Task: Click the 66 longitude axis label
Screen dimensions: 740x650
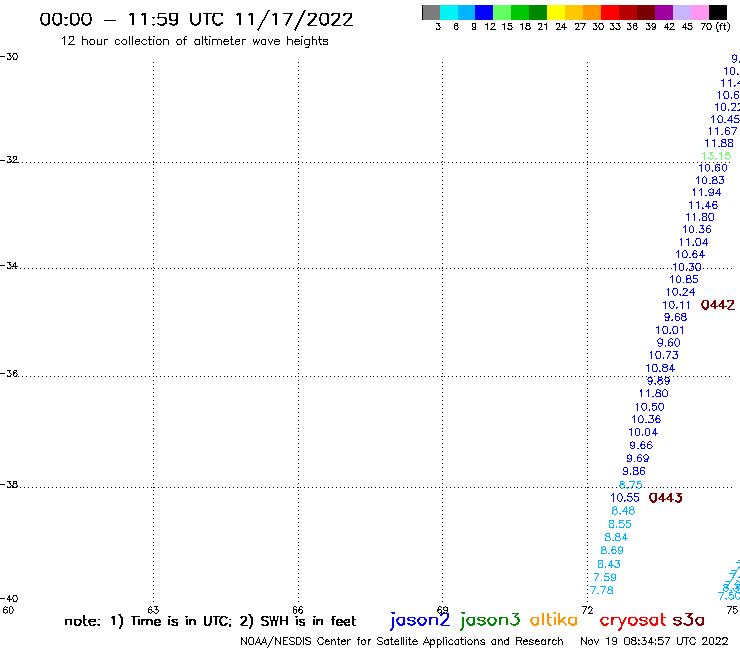Action: [x=298, y=610]
